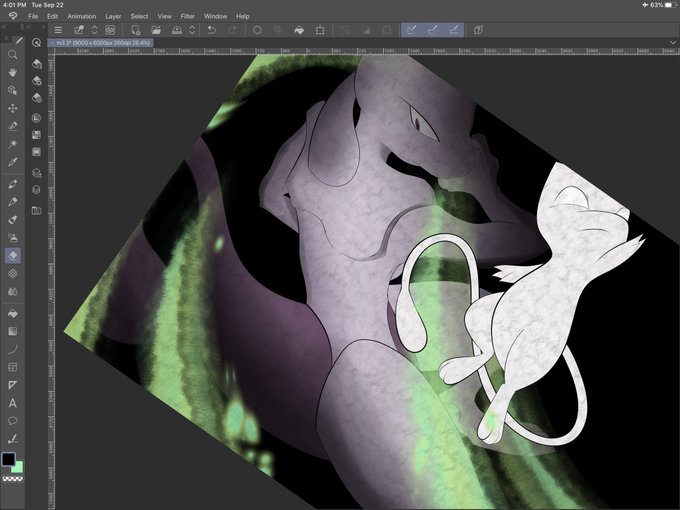Clear the canvas with the delete toolbar icon
This screenshot has width=680, height=510.
point(257,30)
